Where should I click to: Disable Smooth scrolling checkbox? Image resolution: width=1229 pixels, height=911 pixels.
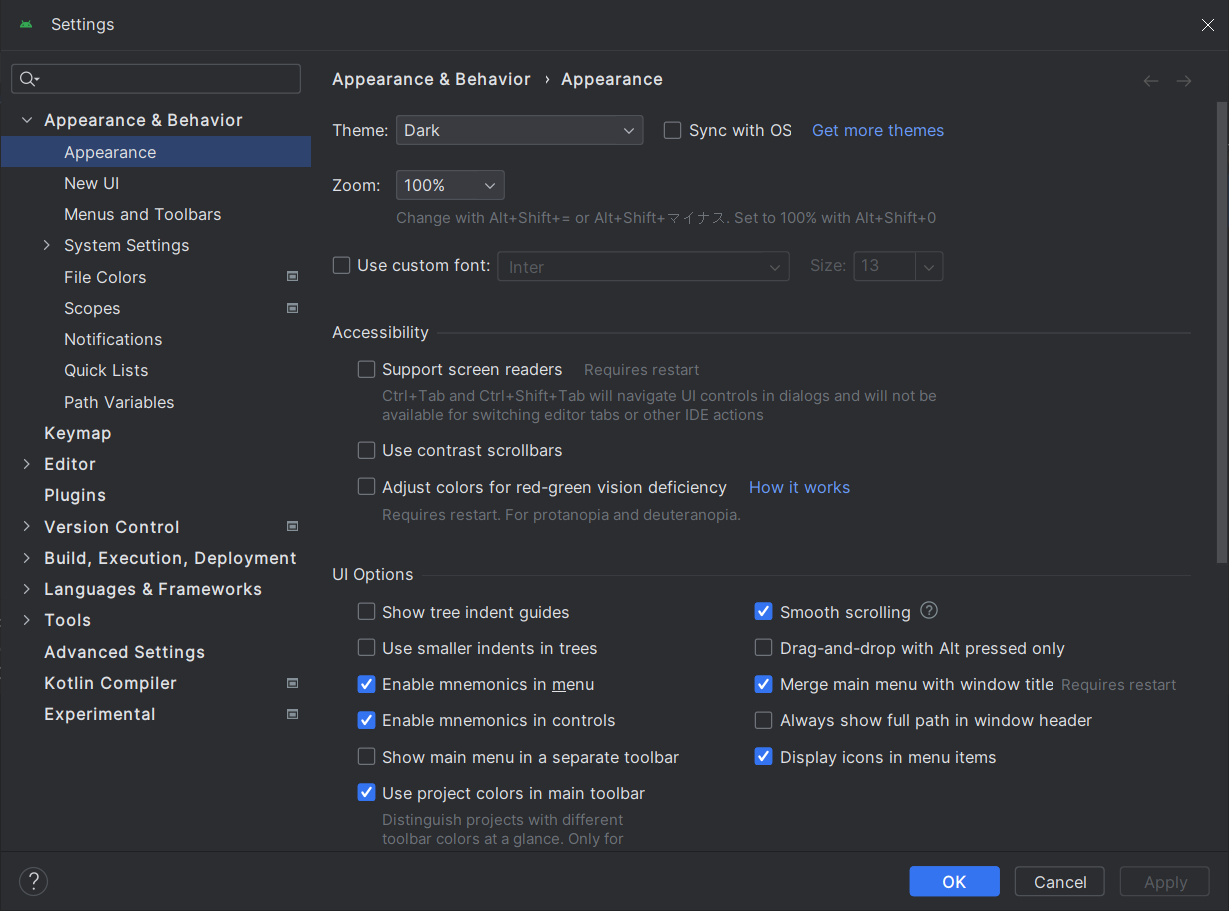coord(764,612)
